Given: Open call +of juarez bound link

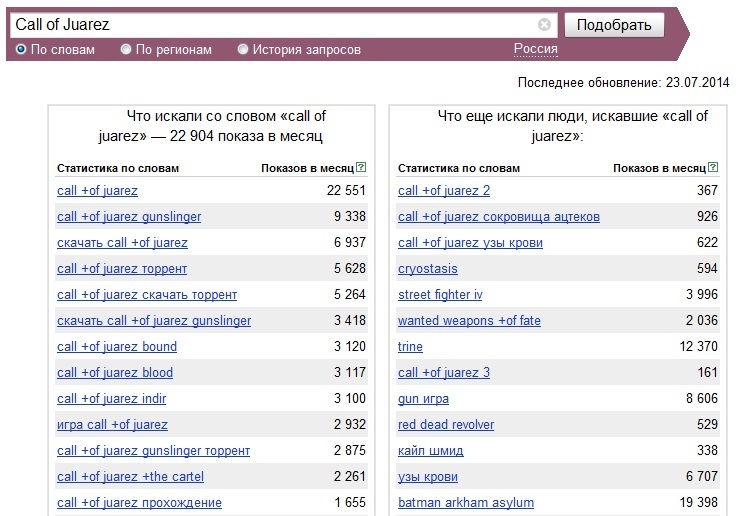Looking at the screenshot, I should coord(117,347).
